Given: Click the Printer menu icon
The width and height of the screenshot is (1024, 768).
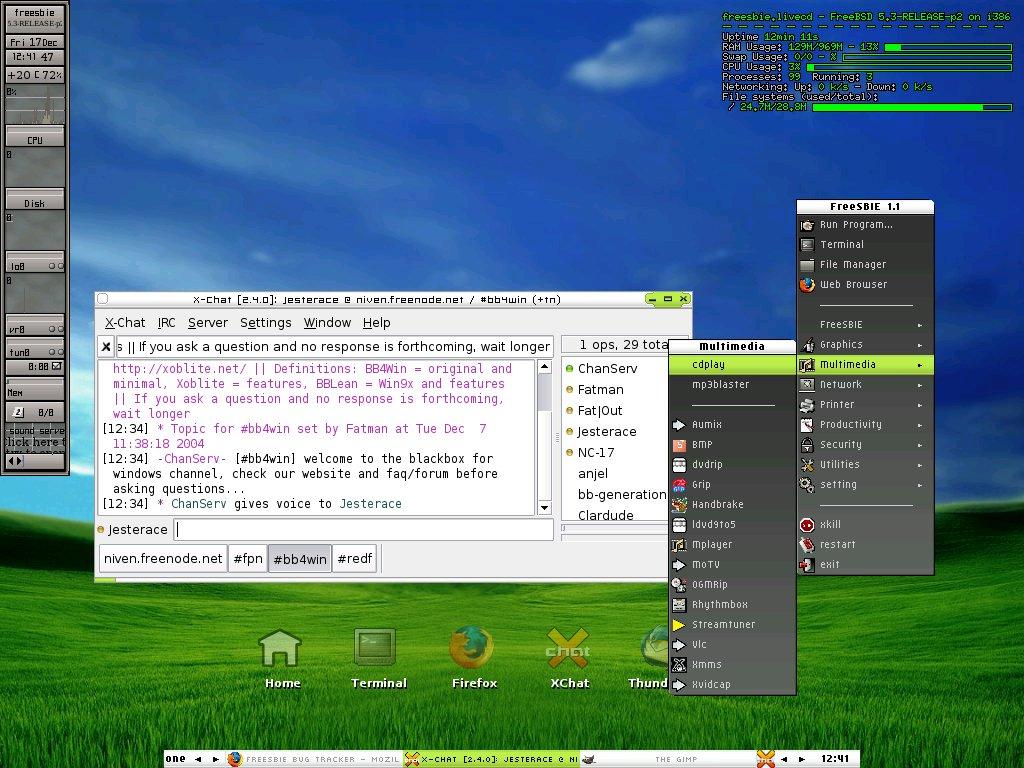Looking at the screenshot, I should point(807,405).
